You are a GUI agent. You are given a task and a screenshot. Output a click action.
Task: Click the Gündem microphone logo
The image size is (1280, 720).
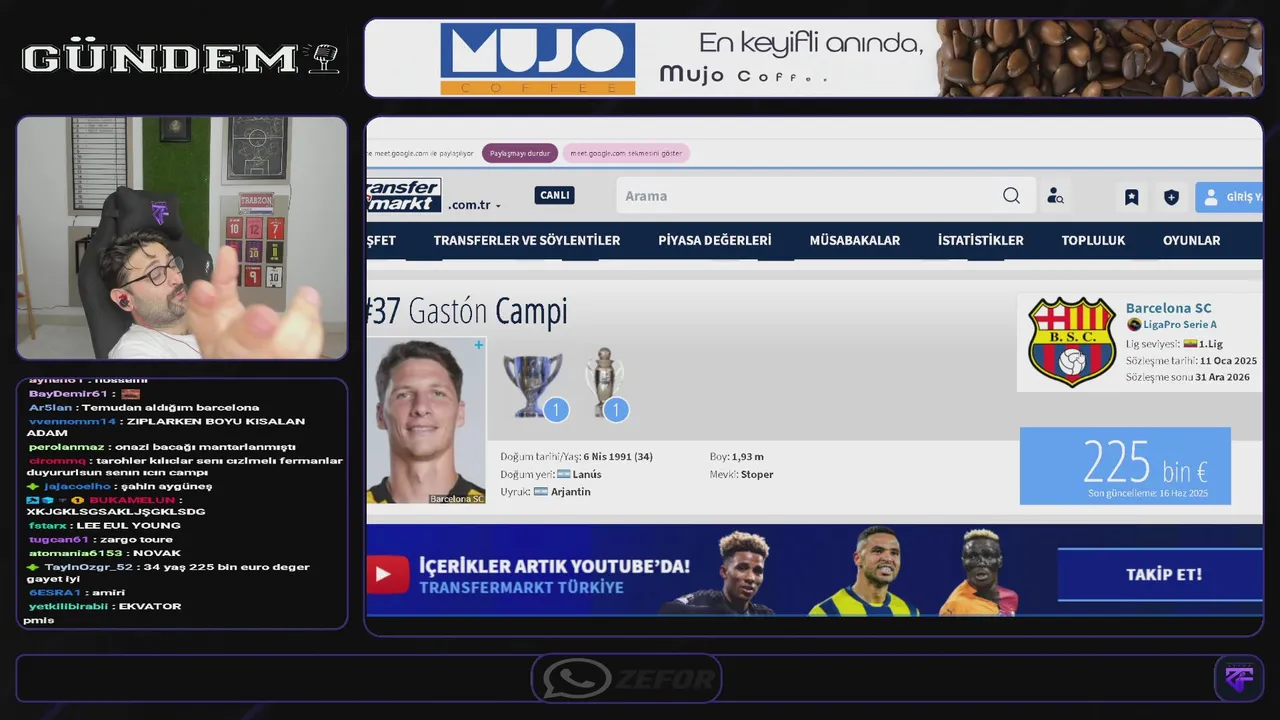tap(323, 58)
